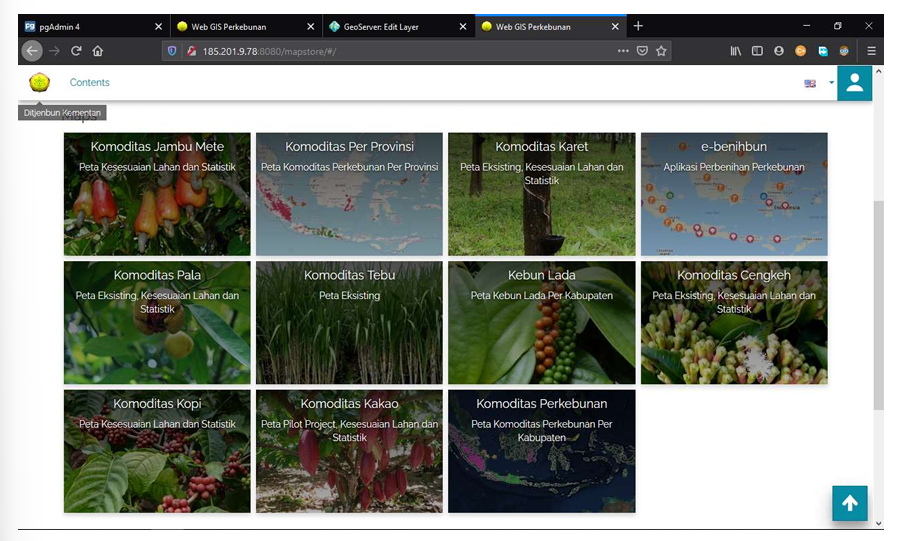The width and height of the screenshot is (903, 541).
Task: Go to the browser home page icon
Action: click(98, 51)
